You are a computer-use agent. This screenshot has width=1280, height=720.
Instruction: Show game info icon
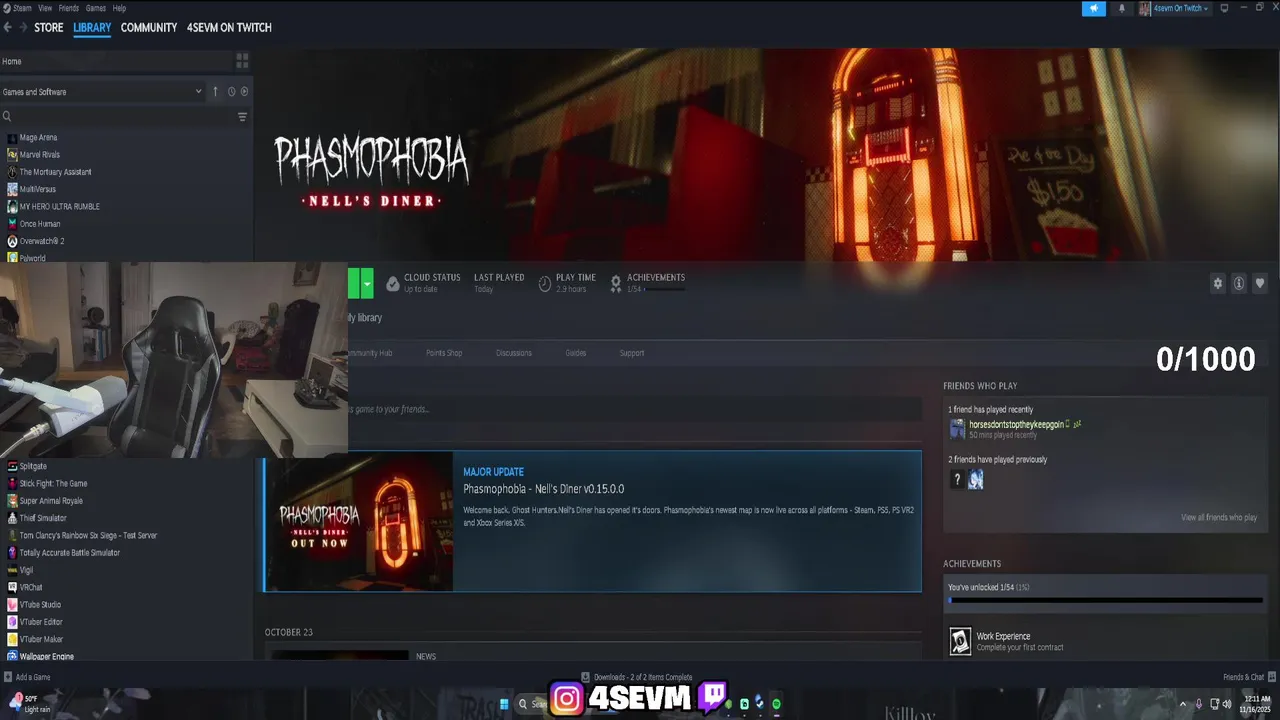(1239, 283)
